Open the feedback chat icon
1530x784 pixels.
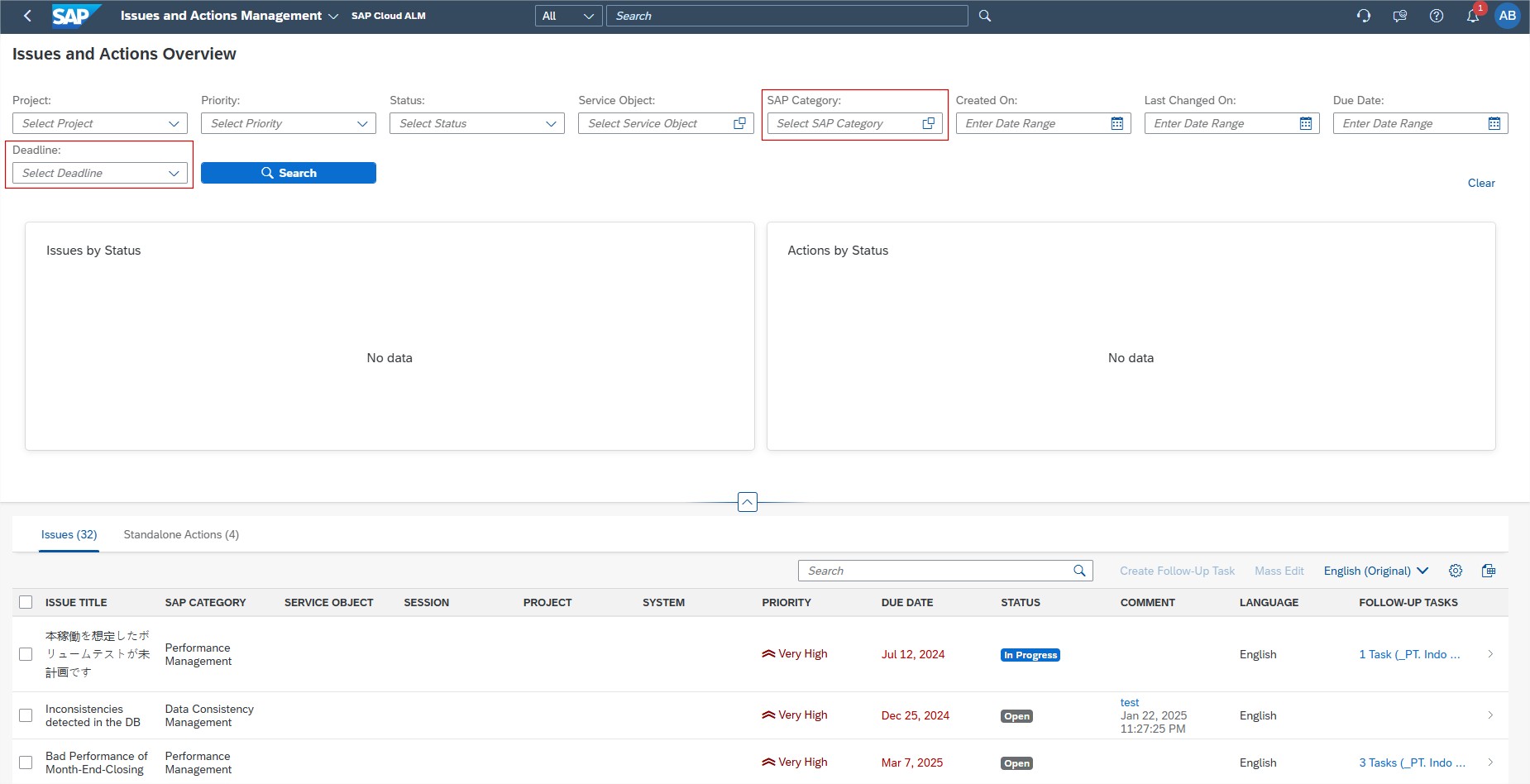pos(1400,16)
